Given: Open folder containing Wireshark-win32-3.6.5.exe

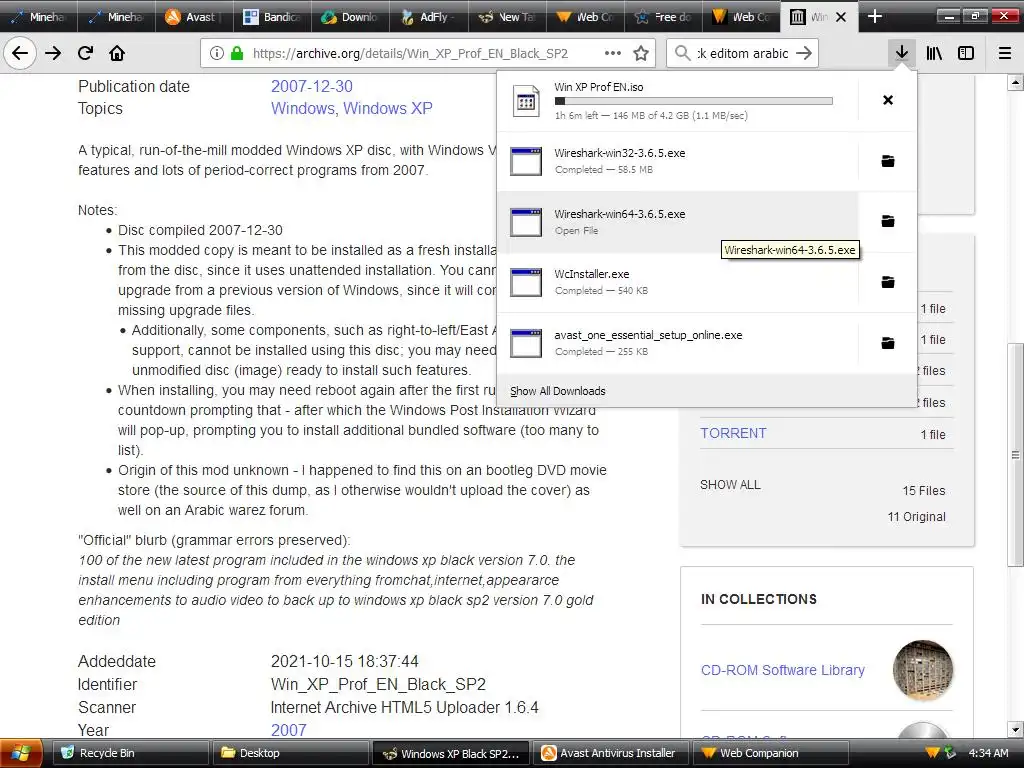Looking at the screenshot, I should tap(888, 161).
